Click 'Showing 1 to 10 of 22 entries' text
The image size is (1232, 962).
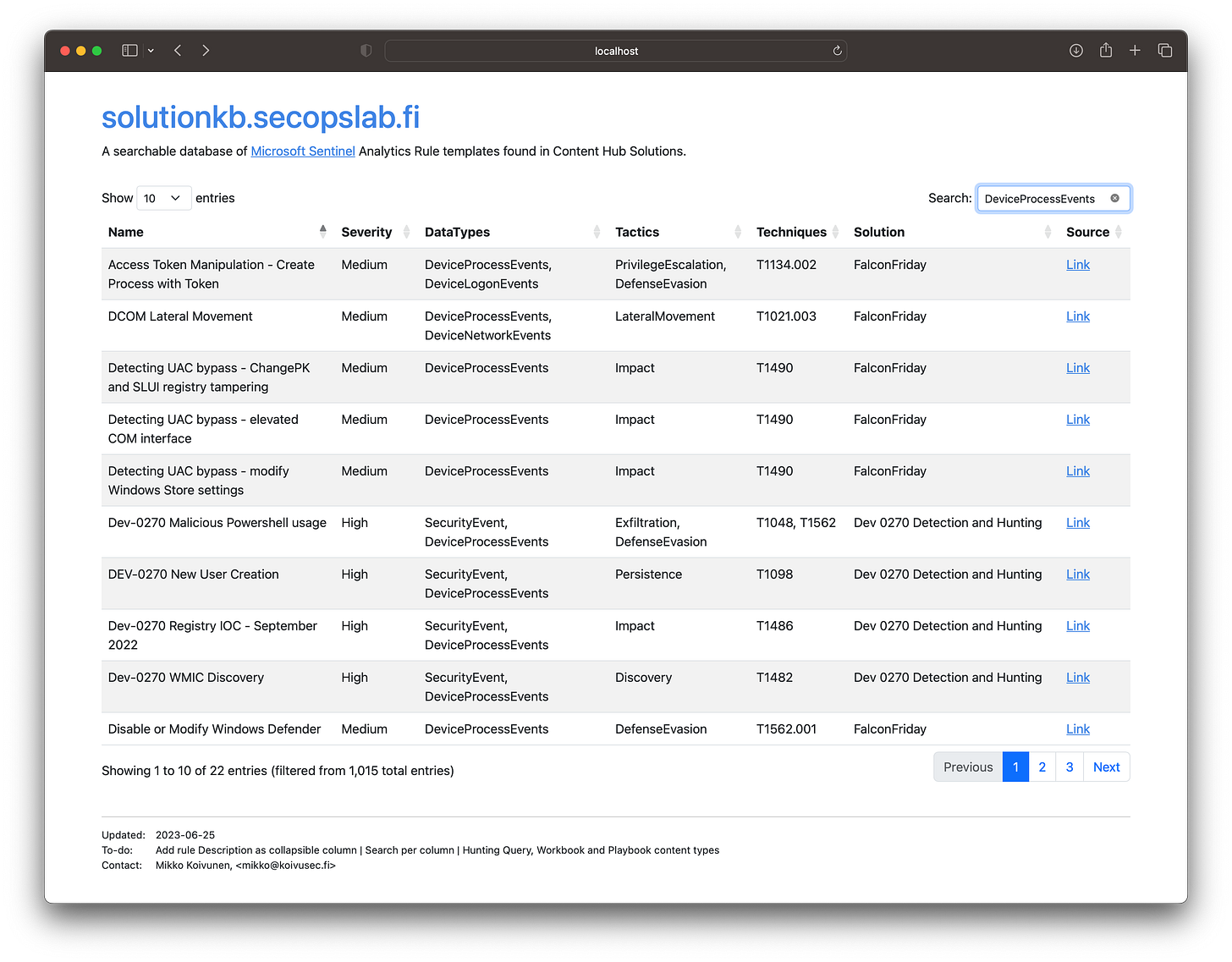[x=184, y=771]
